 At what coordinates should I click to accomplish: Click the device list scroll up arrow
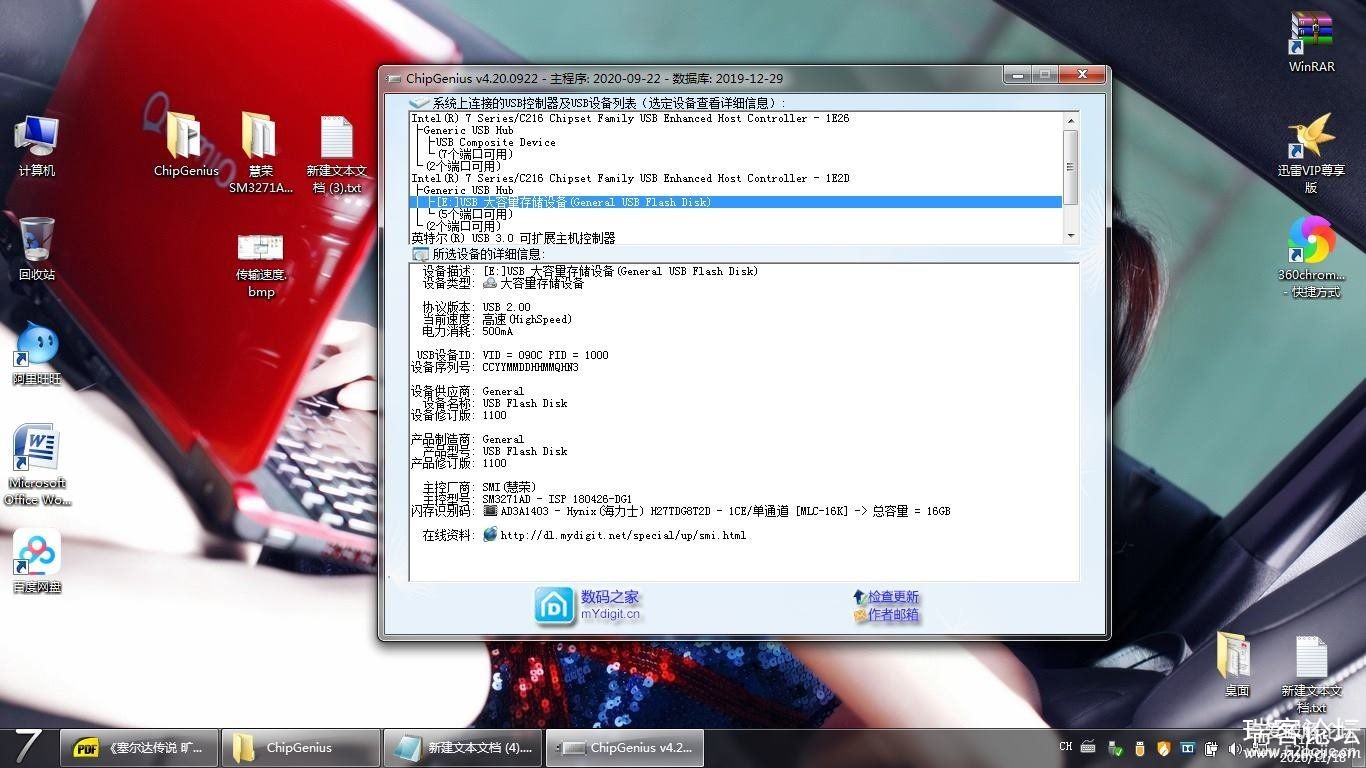tap(1071, 121)
